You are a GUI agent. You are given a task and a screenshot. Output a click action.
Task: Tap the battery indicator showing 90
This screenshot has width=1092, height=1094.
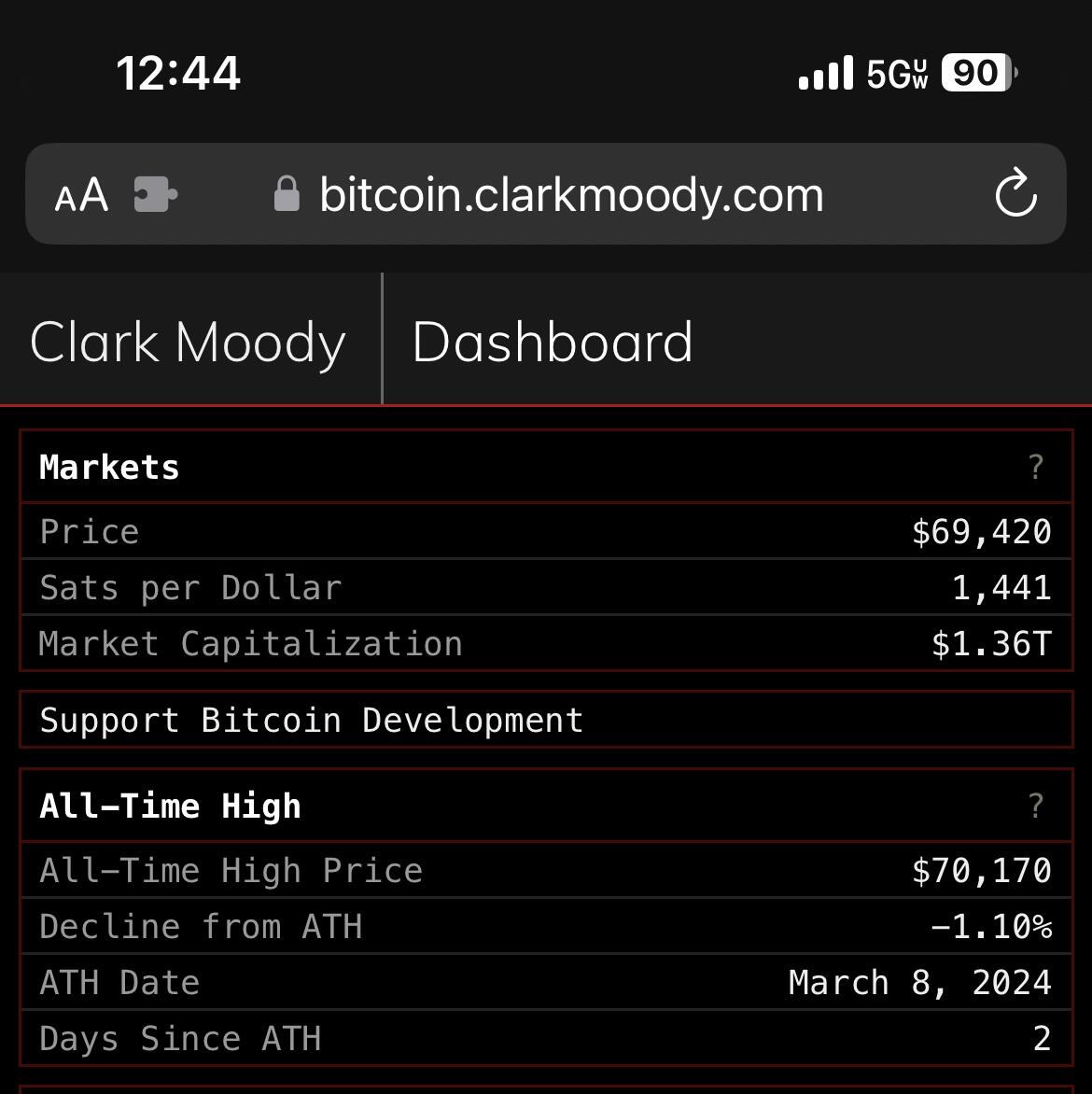[979, 73]
